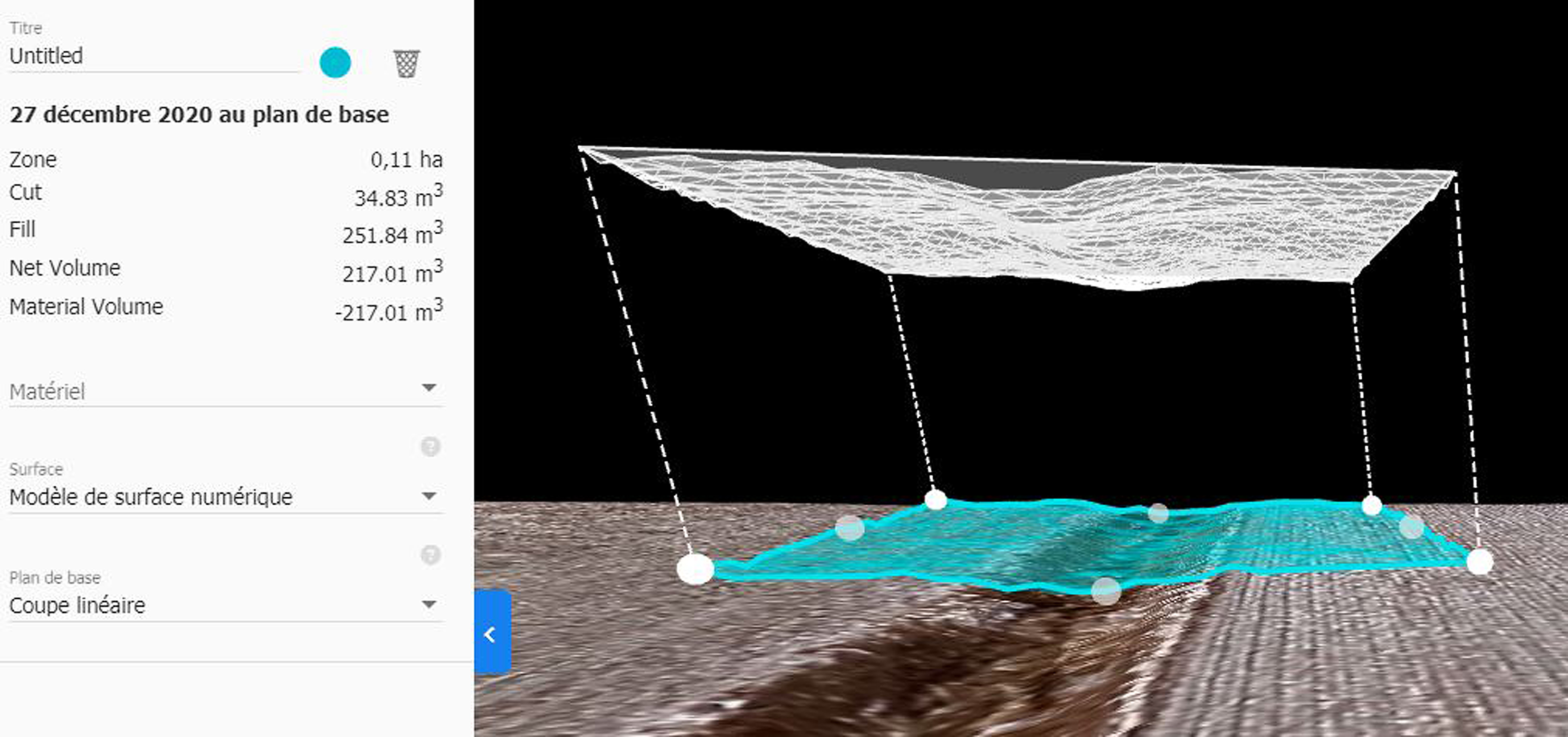Edit the Untitled title field
Screen dimensions: 1568x737
(154, 56)
